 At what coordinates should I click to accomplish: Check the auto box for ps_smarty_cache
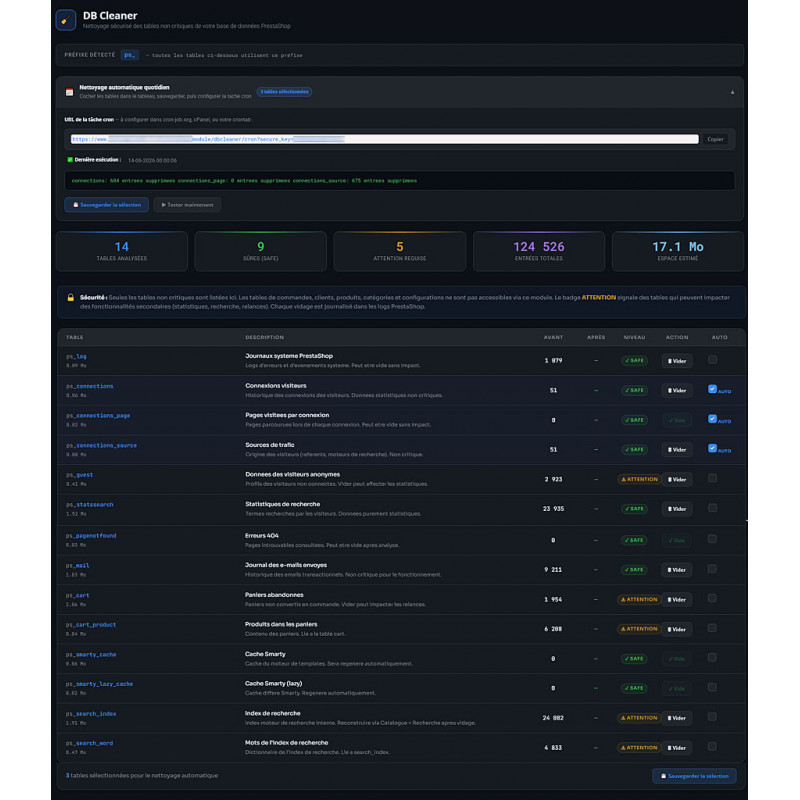712,658
